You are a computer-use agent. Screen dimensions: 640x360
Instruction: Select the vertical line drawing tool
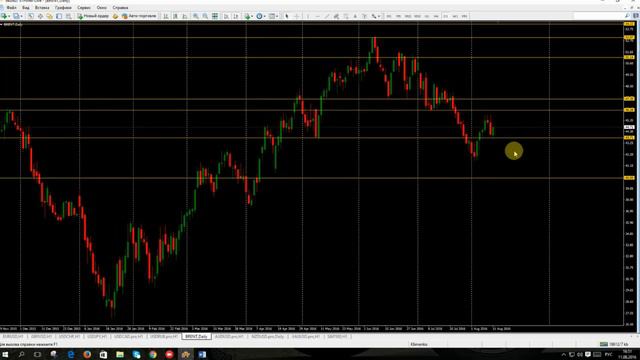[x=308, y=16]
